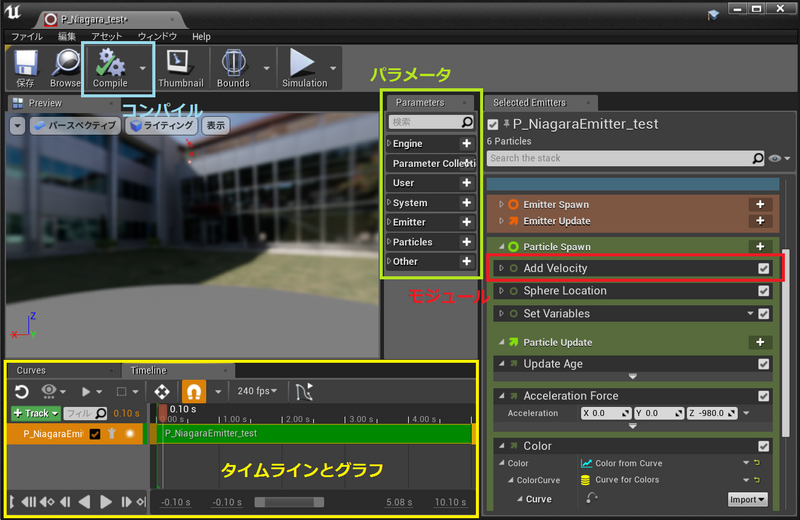The width and height of the screenshot is (800, 520).
Task: Add module to Emitter Update
Action: (760, 221)
